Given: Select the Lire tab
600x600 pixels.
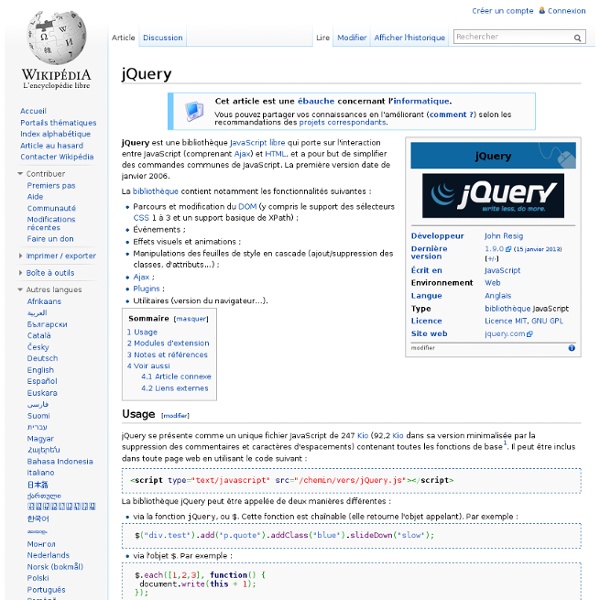Looking at the screenshot, I should (x=323, y=38).
